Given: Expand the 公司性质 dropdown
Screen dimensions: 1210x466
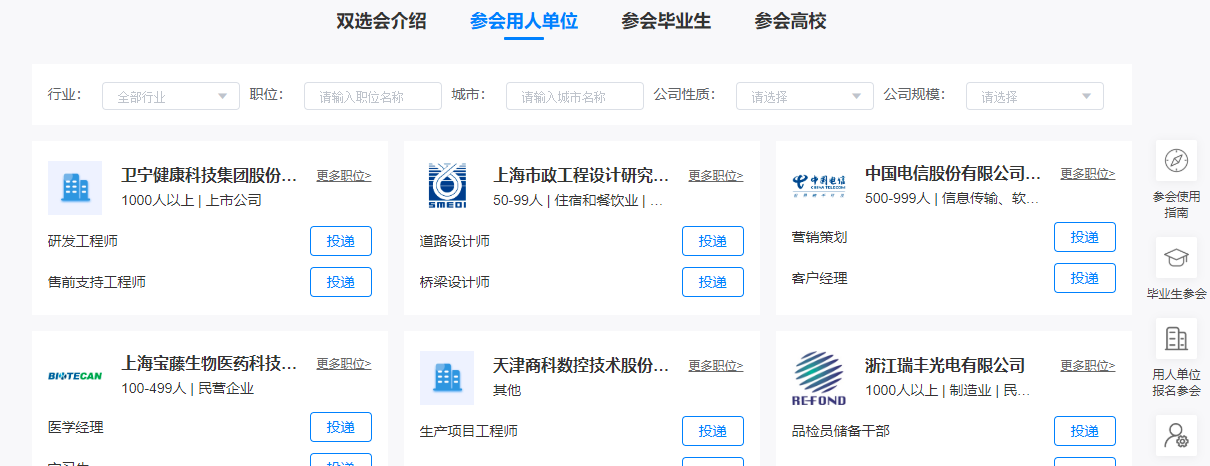Looking at the screenshot, I should click(805, 96).
